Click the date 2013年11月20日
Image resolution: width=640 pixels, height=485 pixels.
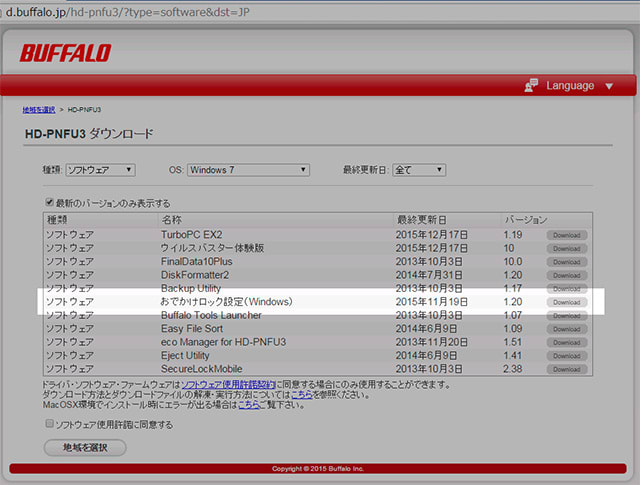point(431,342)
